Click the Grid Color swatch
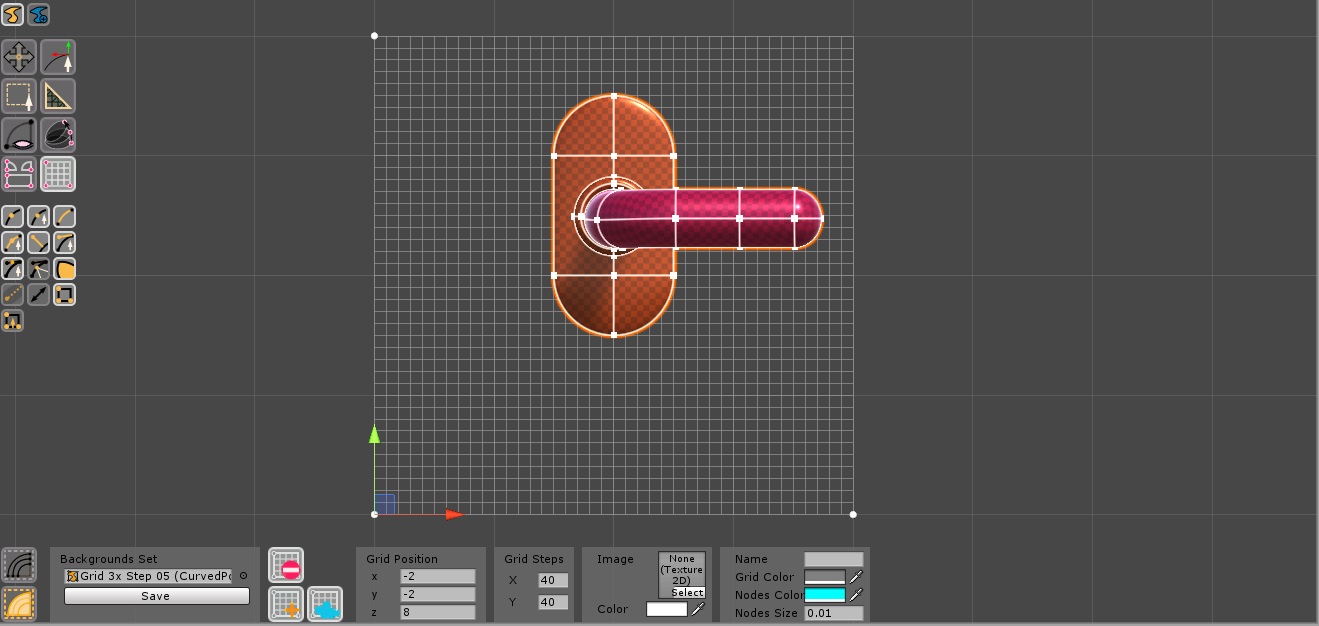 [x=825, y=578]
